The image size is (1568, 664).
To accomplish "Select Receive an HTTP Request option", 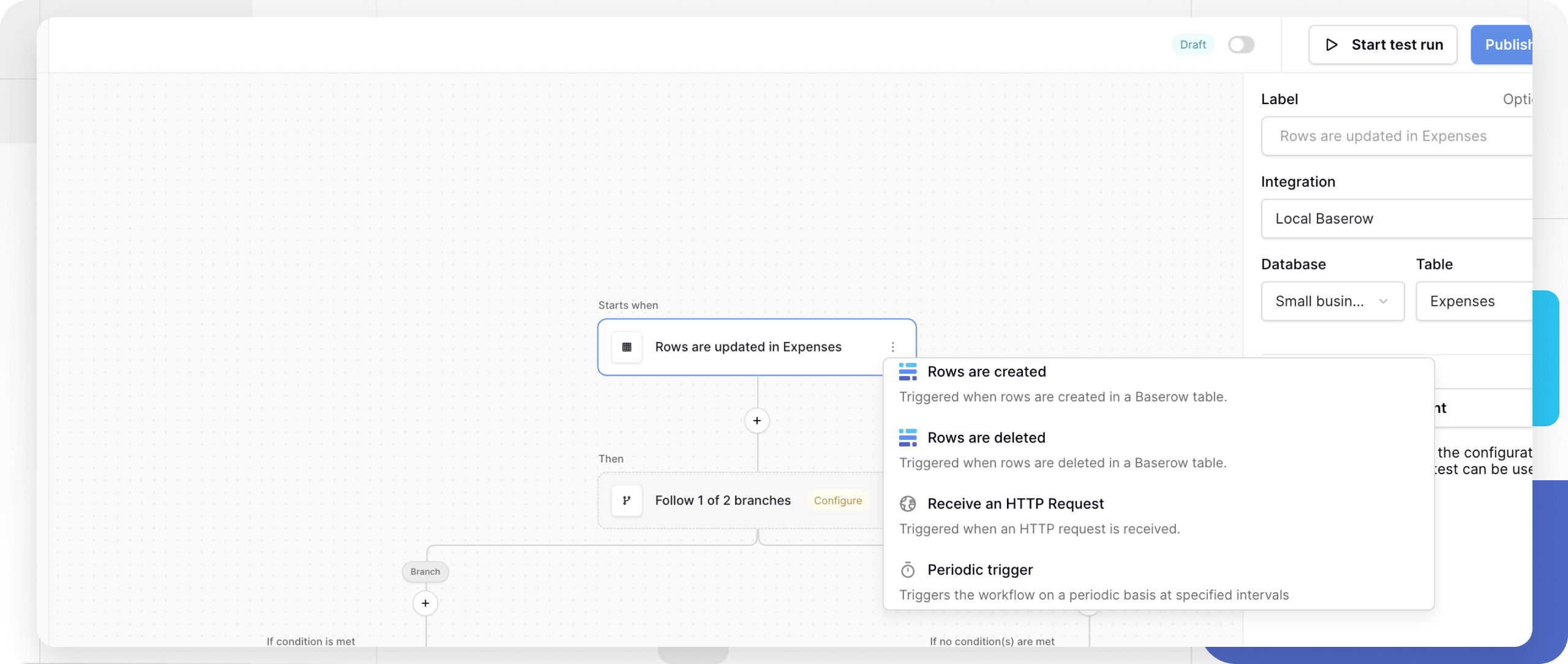I will tap(1016, 504).
